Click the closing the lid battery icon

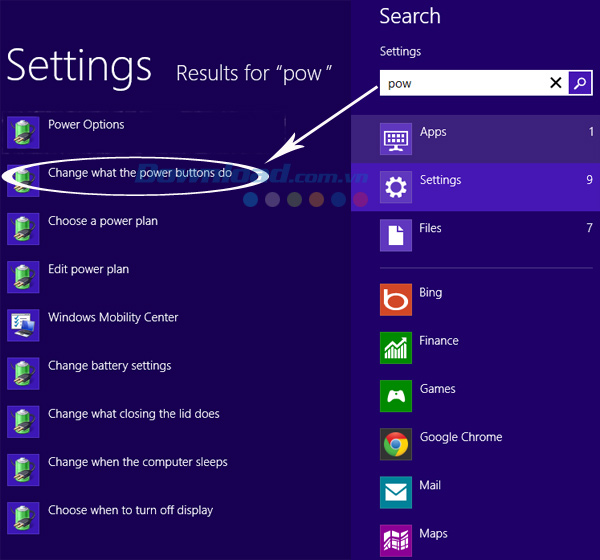pyautogui.click(x=23, y=422)
